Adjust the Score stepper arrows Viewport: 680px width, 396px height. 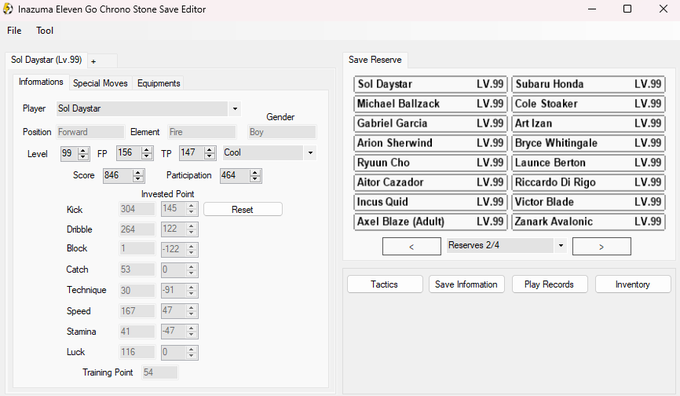pyautogui.click(x=138, y=176)
